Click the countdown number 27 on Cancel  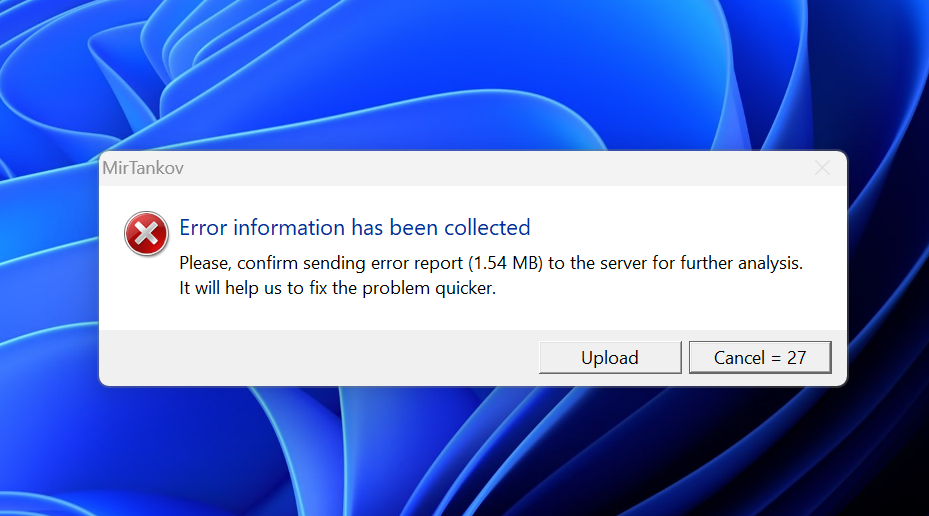[796, 358]
